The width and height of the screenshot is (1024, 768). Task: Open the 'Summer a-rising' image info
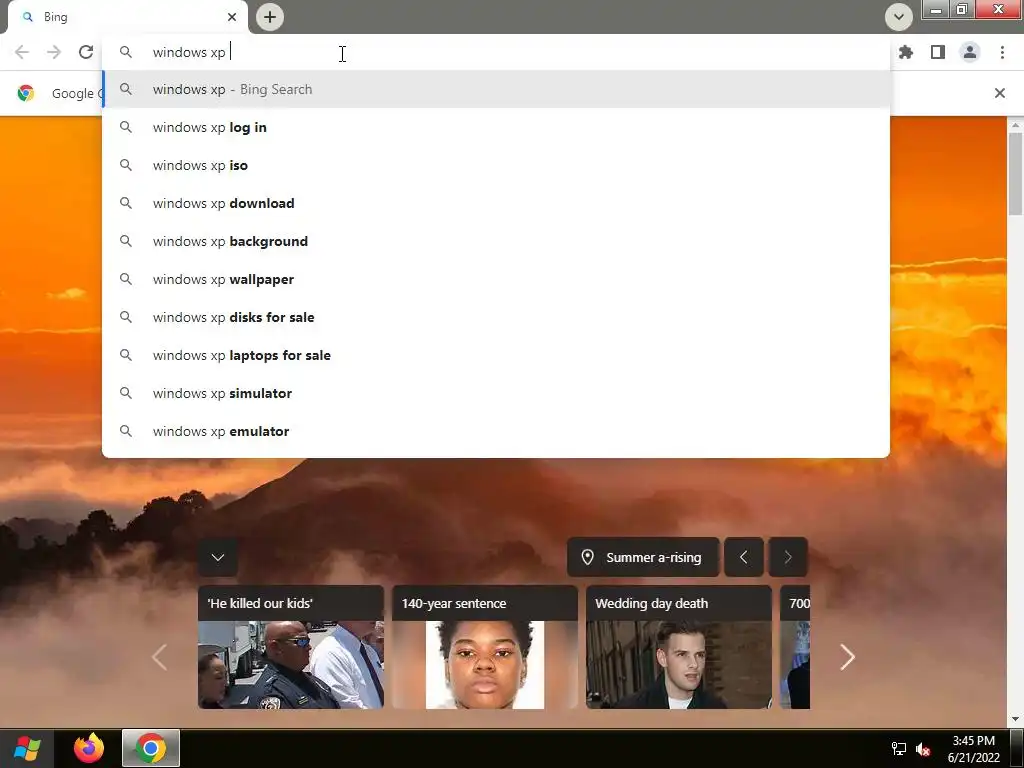643,557
